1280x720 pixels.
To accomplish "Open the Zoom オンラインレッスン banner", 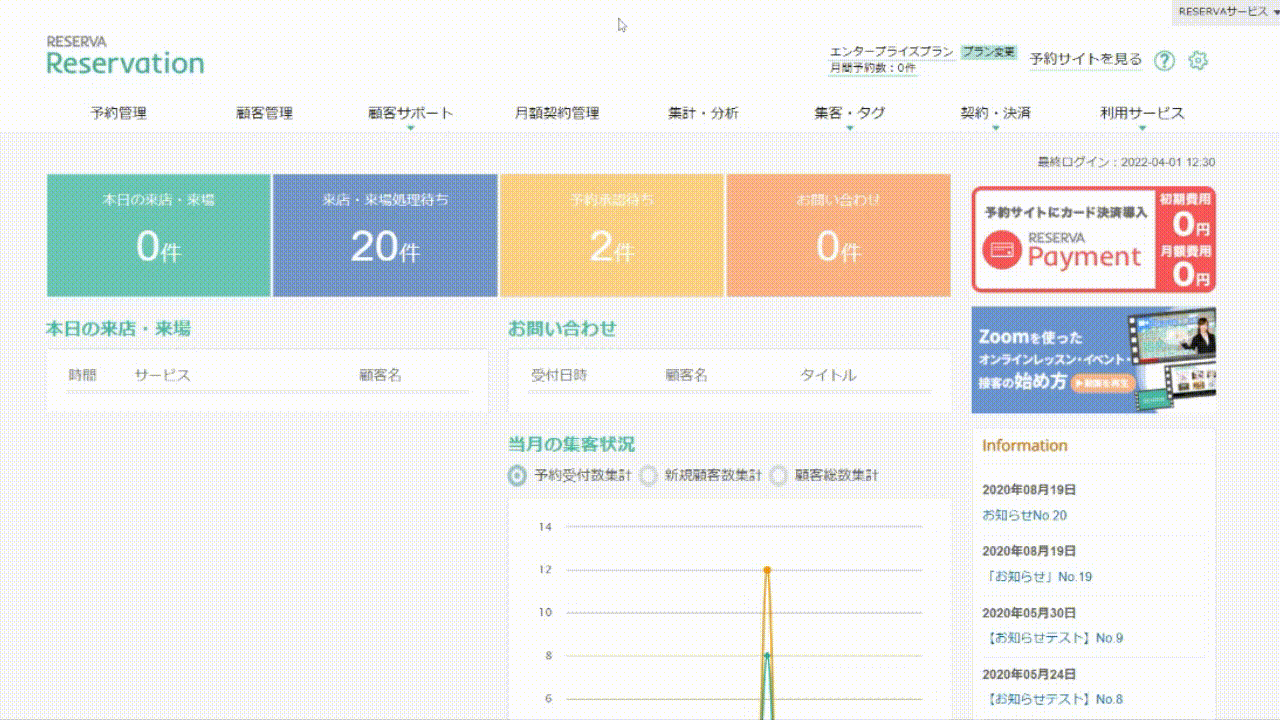I will tap(1094, 360).
